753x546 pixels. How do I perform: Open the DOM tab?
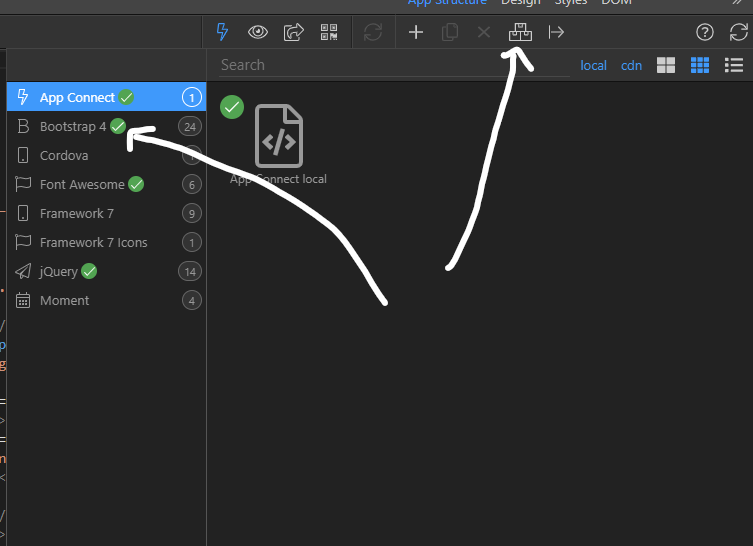616,2
